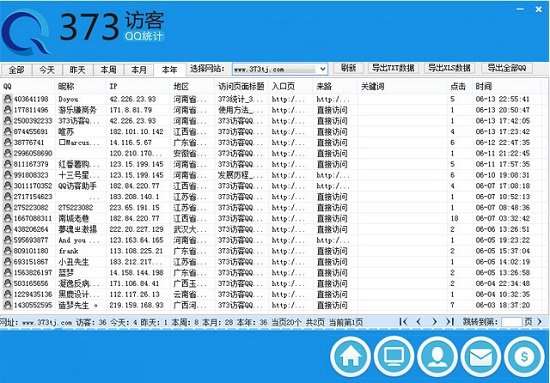Jump to the last page arrow
The height and width of the screenshot is (383, 550).
point(450,322)
